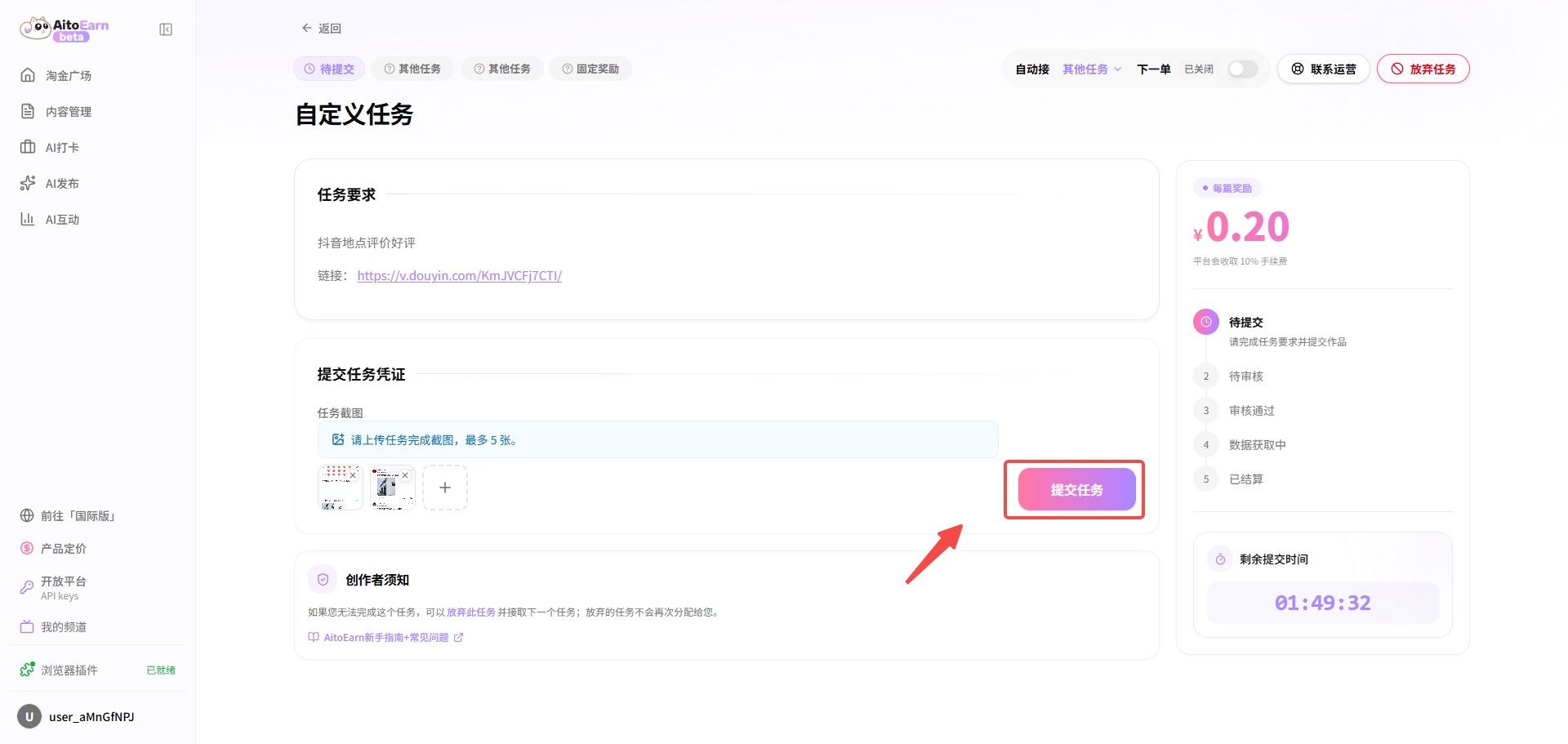Click the 提交任务凭证 section heading
1568x744 pixels.
click(x=361, y=375)
